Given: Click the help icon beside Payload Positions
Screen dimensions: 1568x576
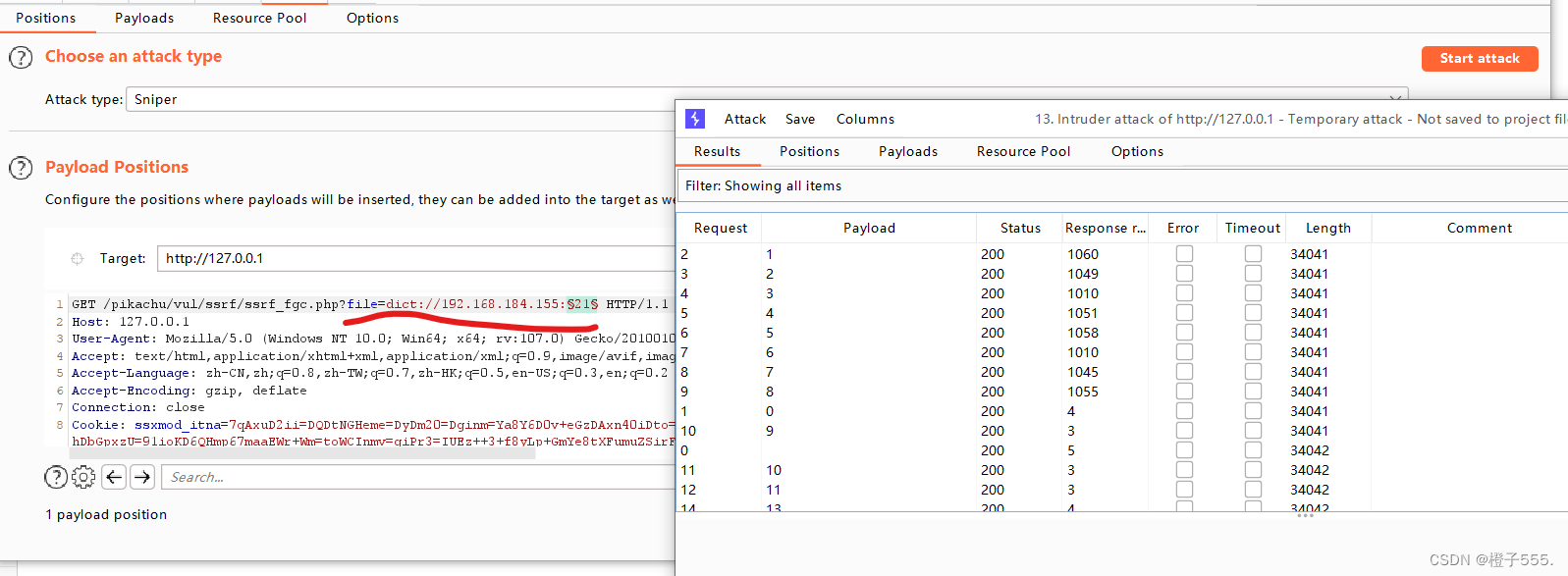Looking at the screenshot, I should tap(21, 168).
